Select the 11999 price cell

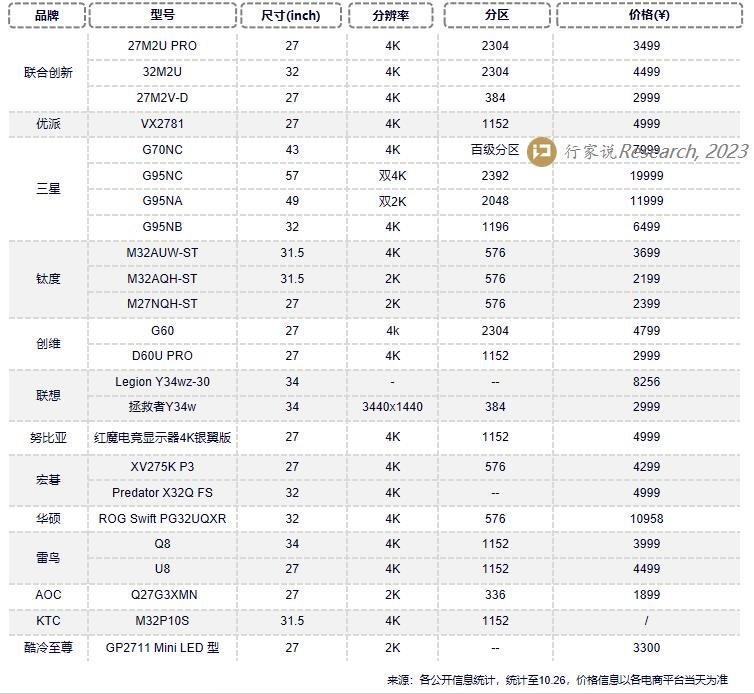tap(647, 201)
